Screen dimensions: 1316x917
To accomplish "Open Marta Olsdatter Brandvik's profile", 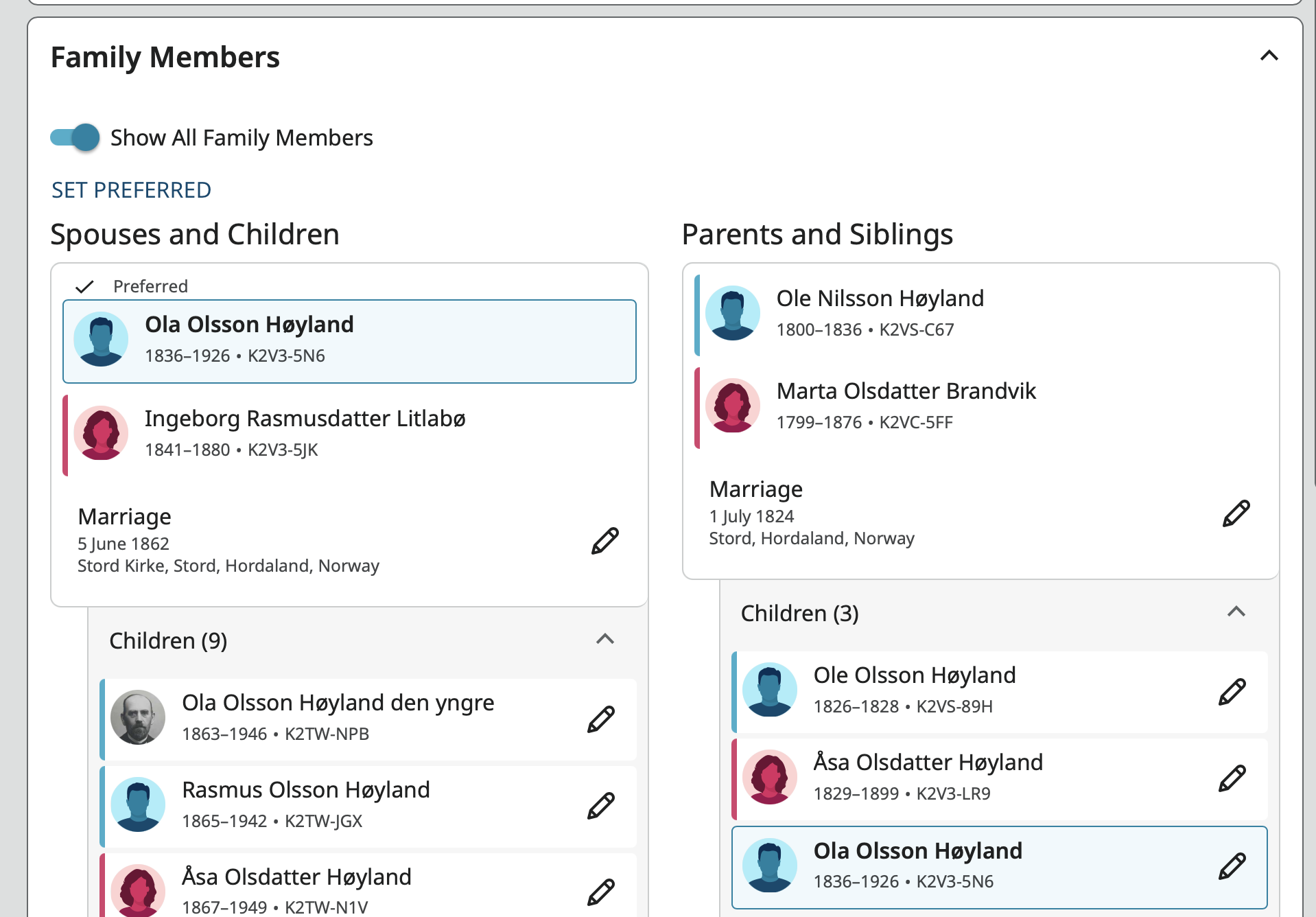I will 906,391.
